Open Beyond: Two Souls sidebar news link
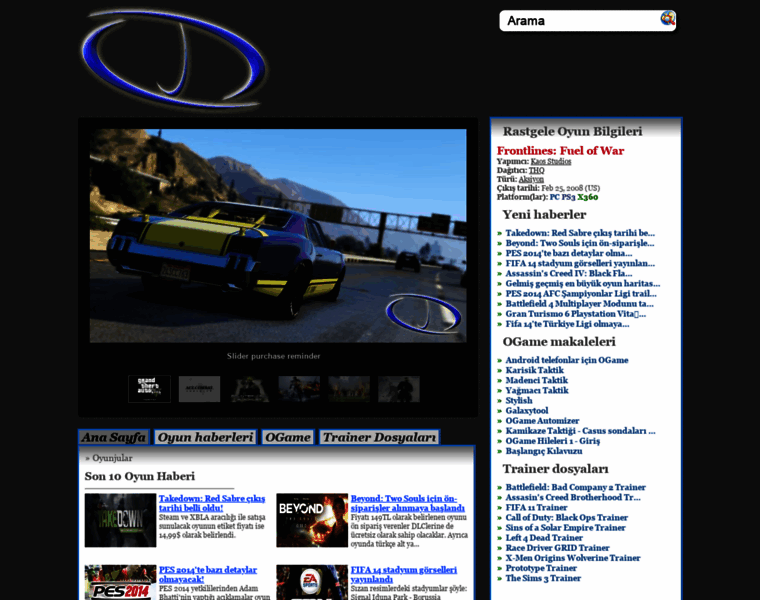This screenshot has width=760, height=600. pos(580,243)
